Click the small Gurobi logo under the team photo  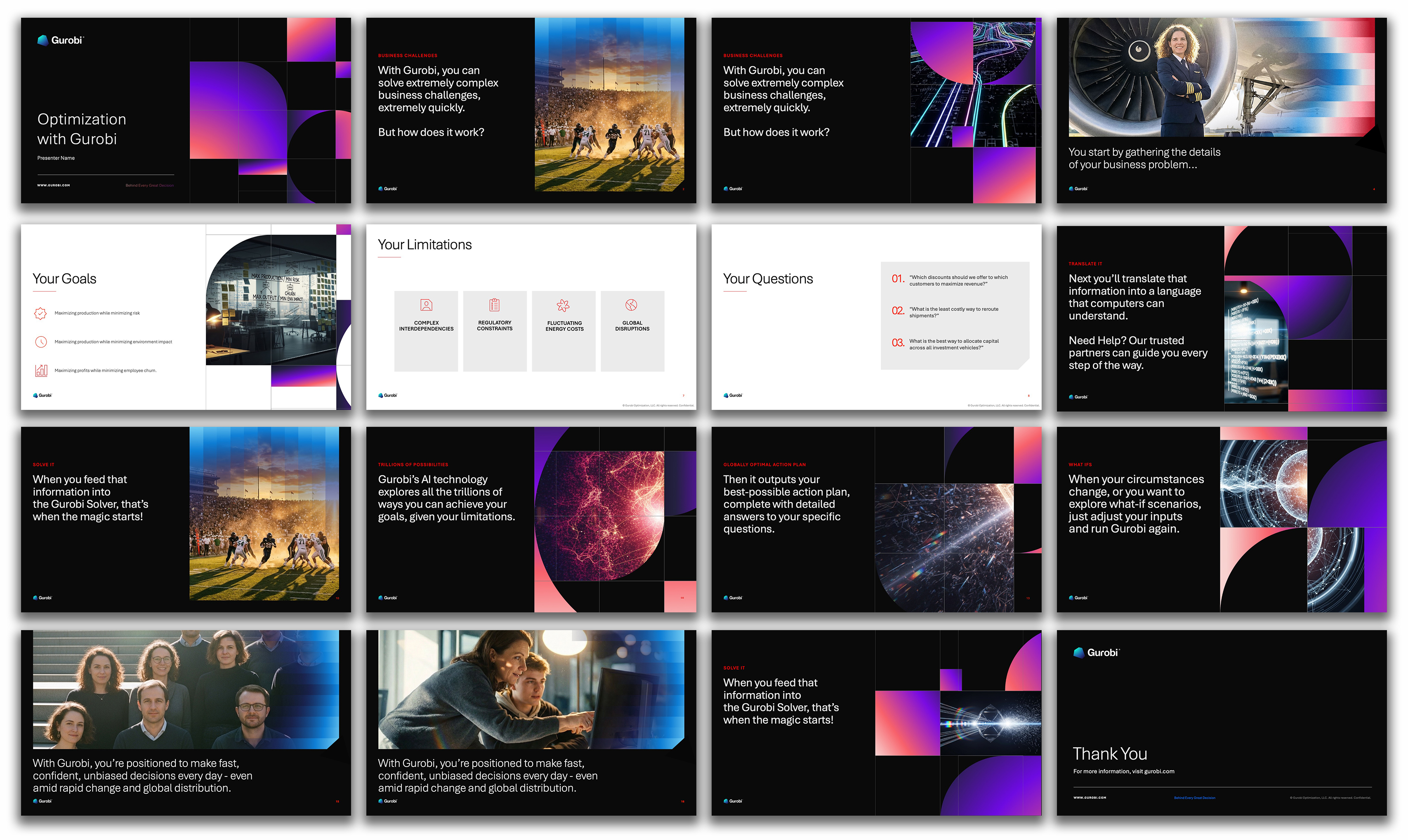[42, 801]
